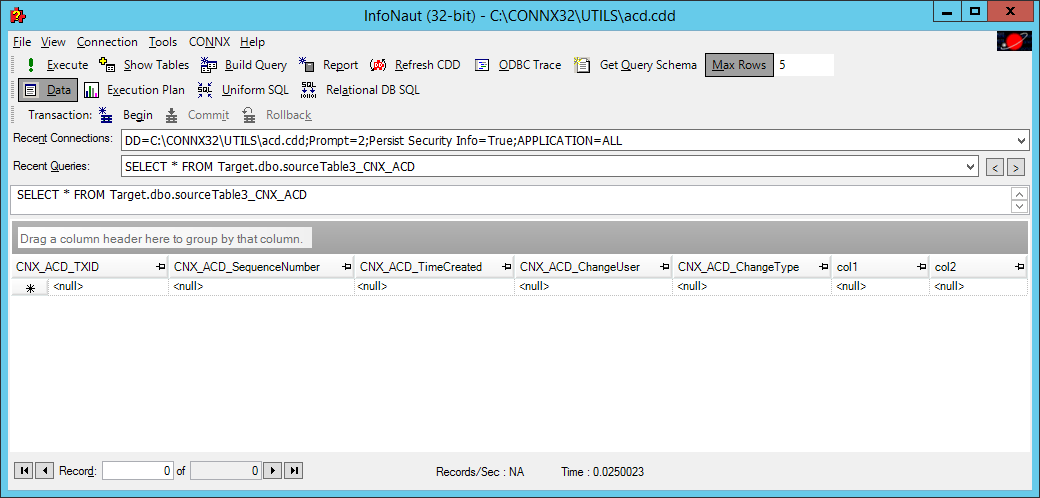
Task: Go to previous recent query
Action: point(995,167)
